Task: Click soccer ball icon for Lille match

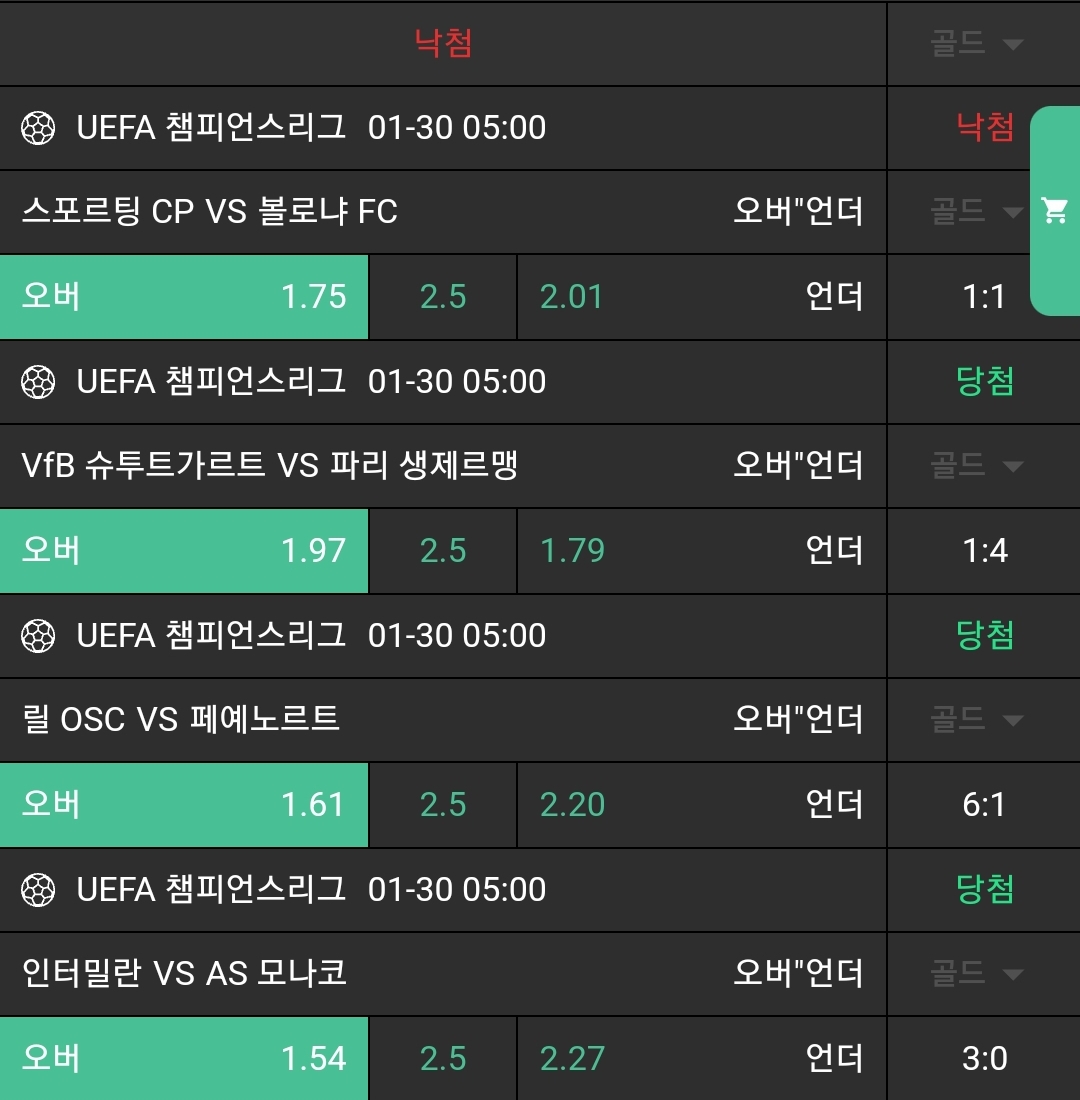Action: [x=38, y=636]
